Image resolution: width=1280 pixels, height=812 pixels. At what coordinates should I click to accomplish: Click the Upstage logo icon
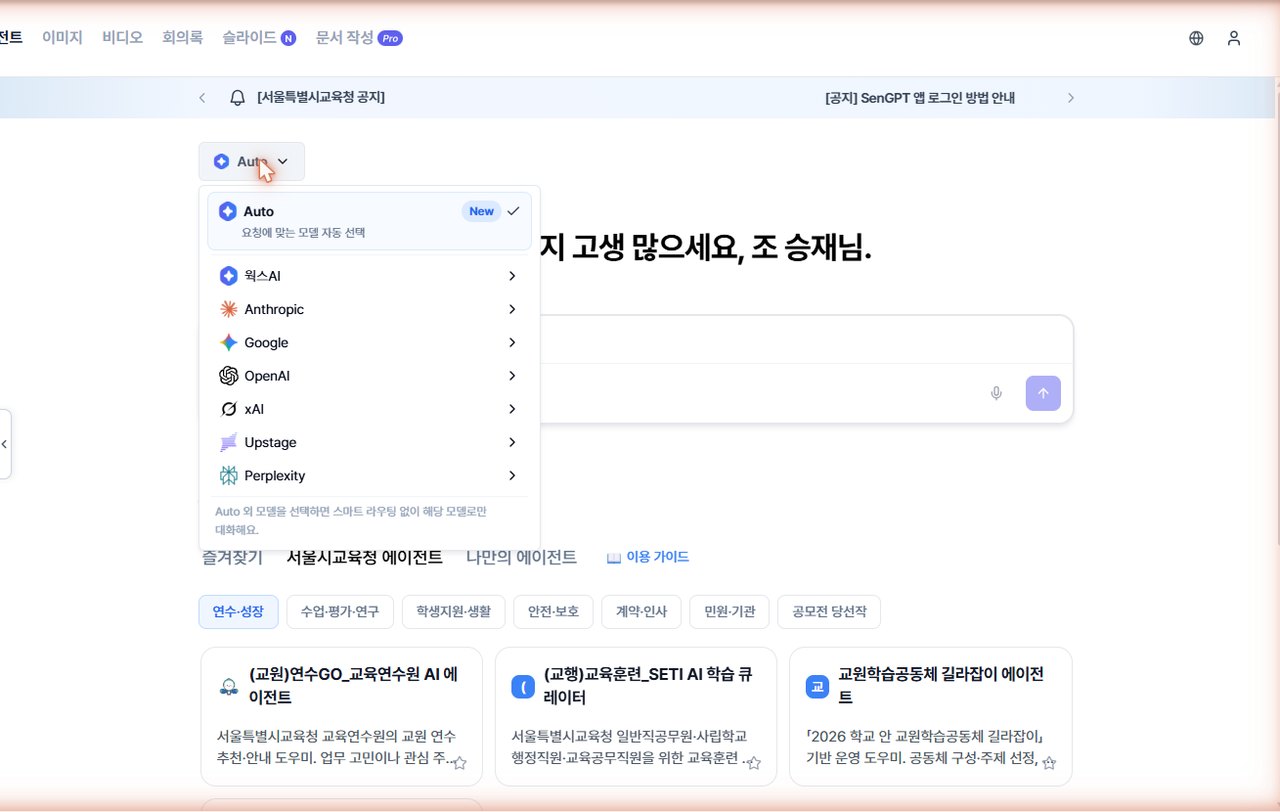pos(228,442)
